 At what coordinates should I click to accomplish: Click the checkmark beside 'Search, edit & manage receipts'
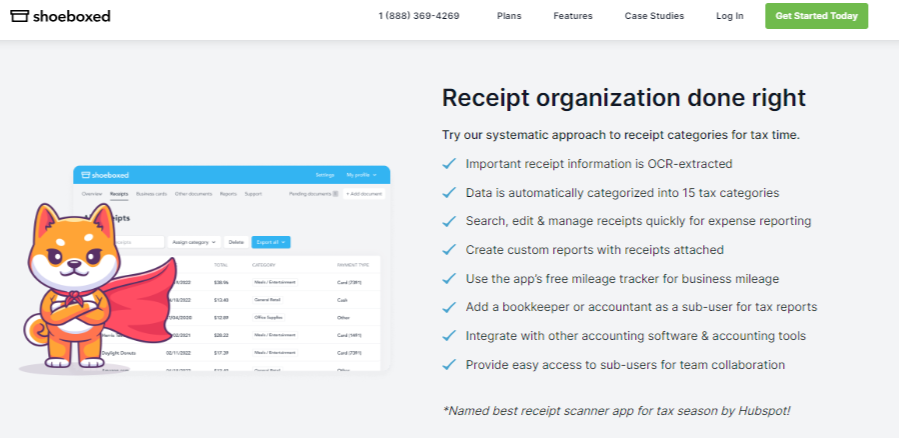449,221
